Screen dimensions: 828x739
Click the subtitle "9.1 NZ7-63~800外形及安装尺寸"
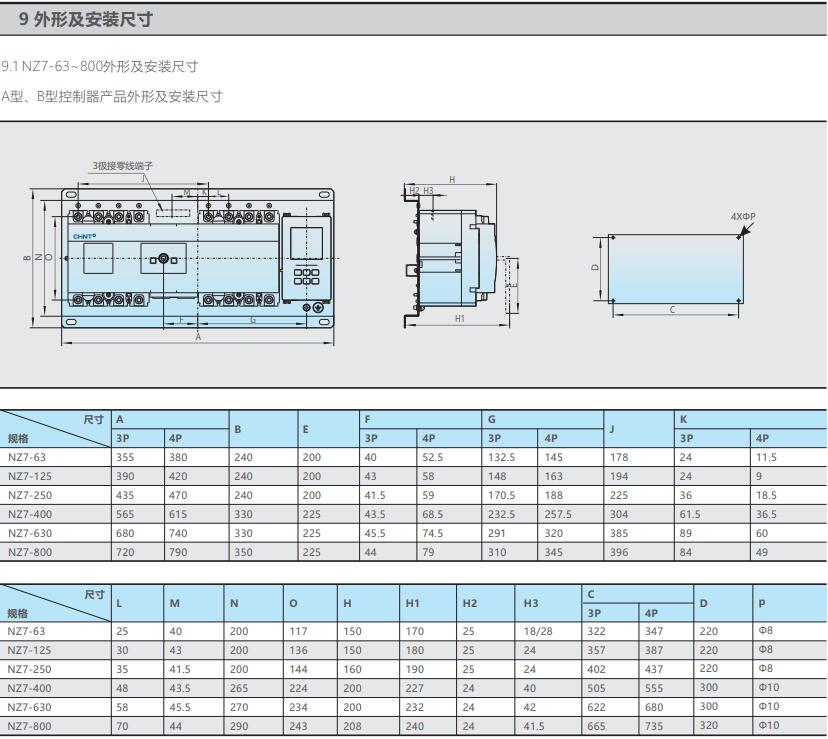tap(100, 67)
